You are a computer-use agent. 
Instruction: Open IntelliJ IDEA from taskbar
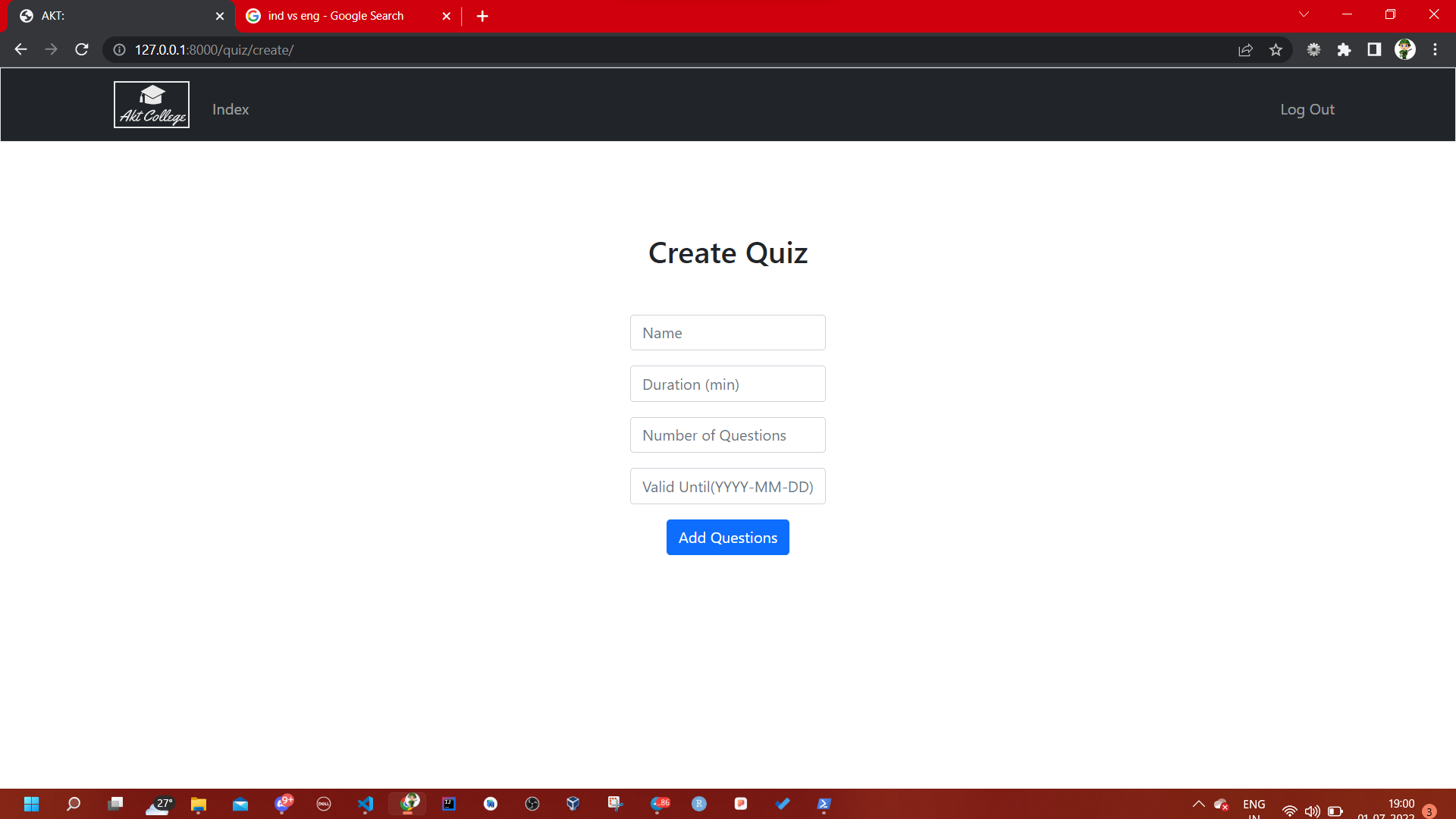click(x=449, y=804)
